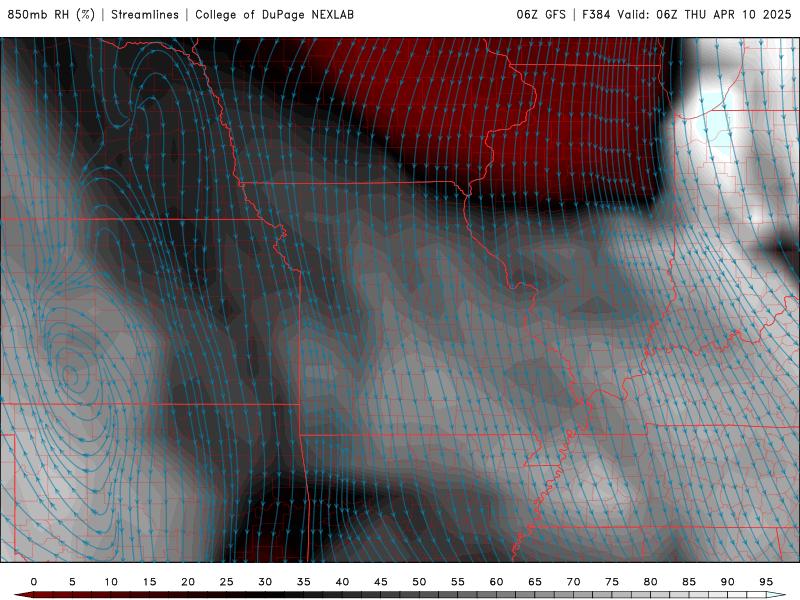The height and width of the screenshot is (600, 800).
Task: Click "Valid: 06Z THU APR 10 2025" text
Action: coord(704,14)
